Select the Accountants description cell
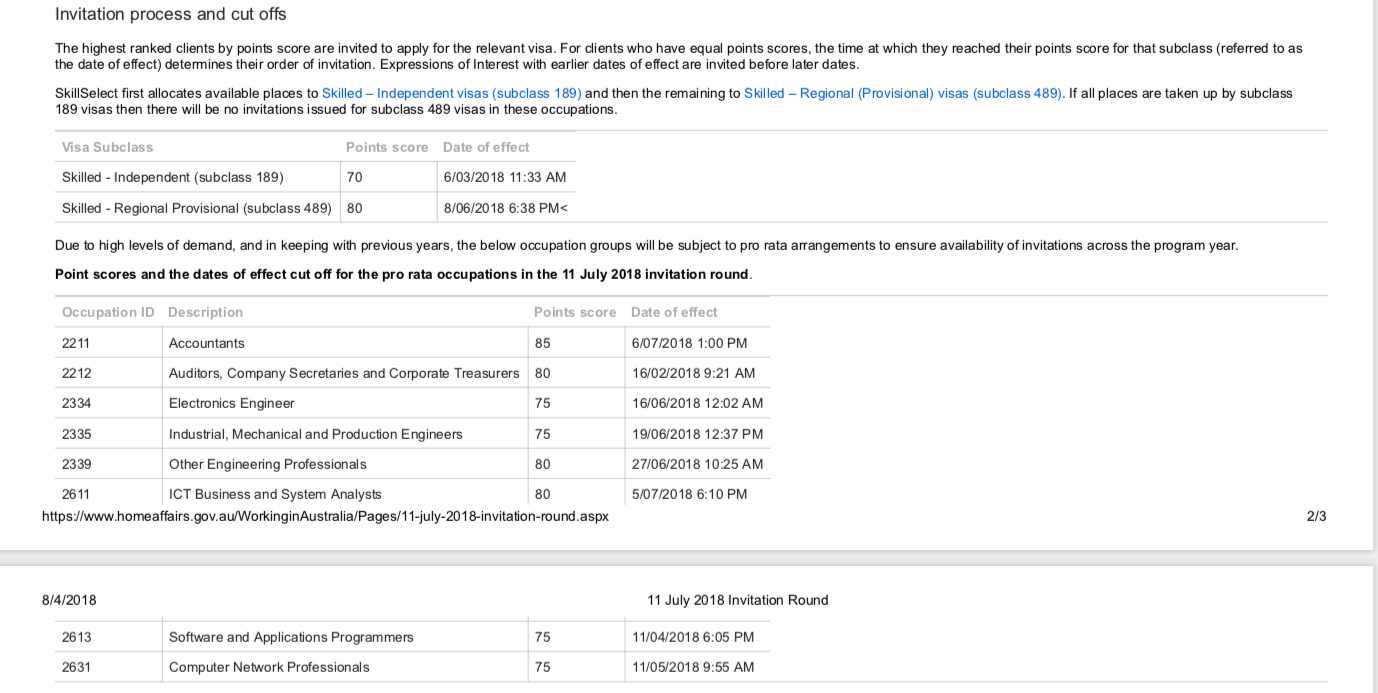Image resolution: width=1378 pixels, height=693 pixels. [x=206, y=343]
